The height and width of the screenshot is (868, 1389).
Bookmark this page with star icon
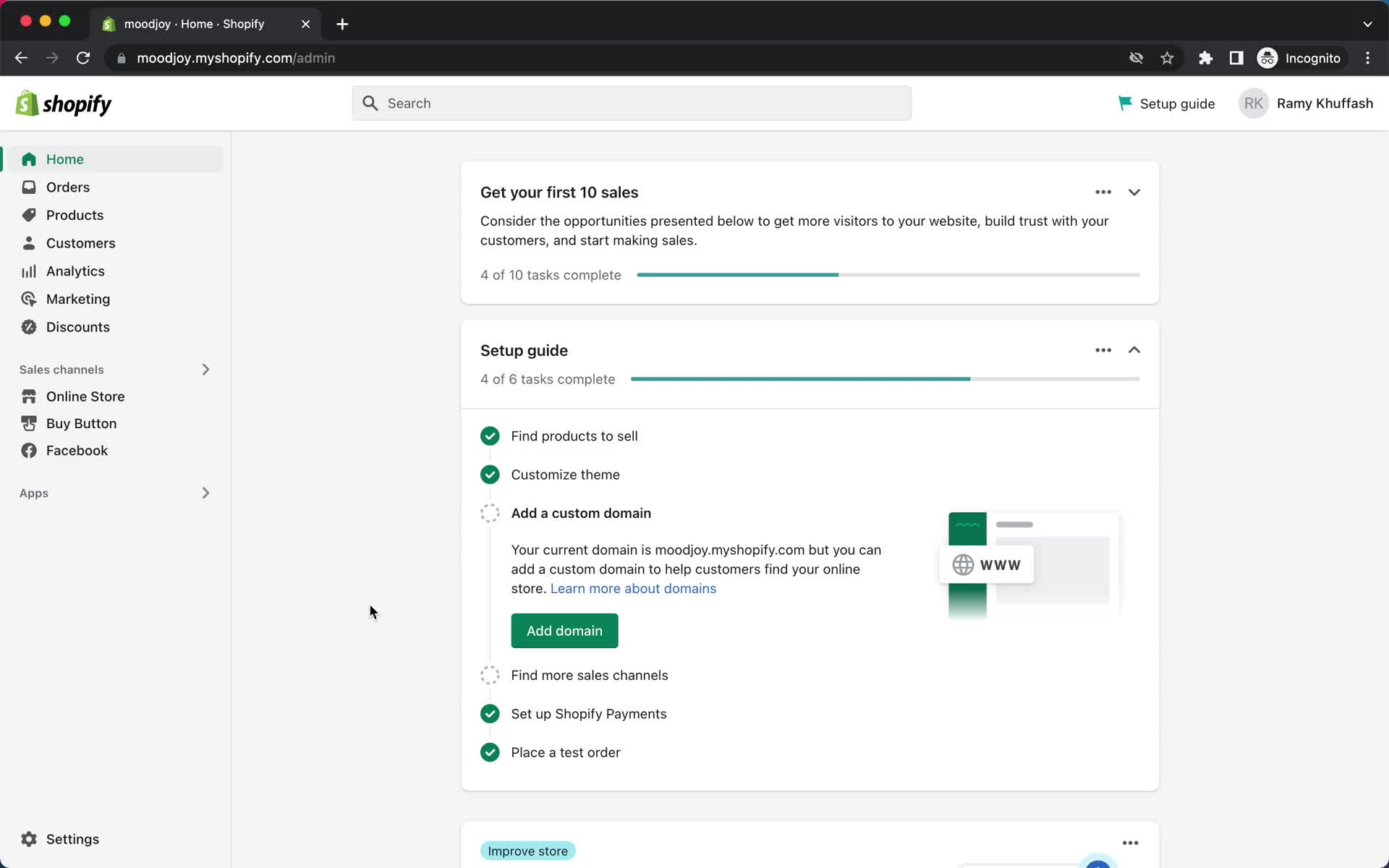[x=1167, y=58]
